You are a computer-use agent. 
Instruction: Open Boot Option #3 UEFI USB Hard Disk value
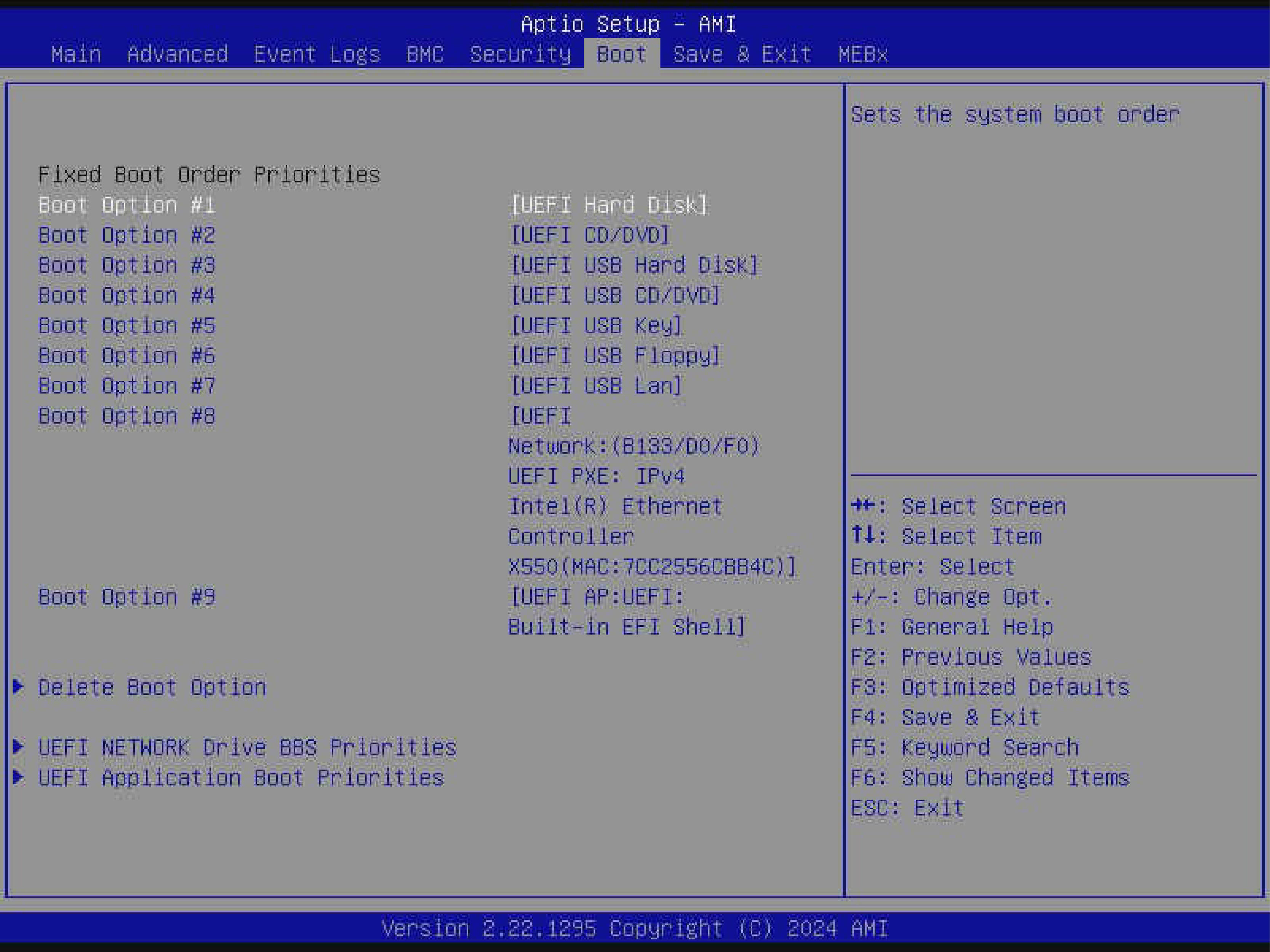634,266
